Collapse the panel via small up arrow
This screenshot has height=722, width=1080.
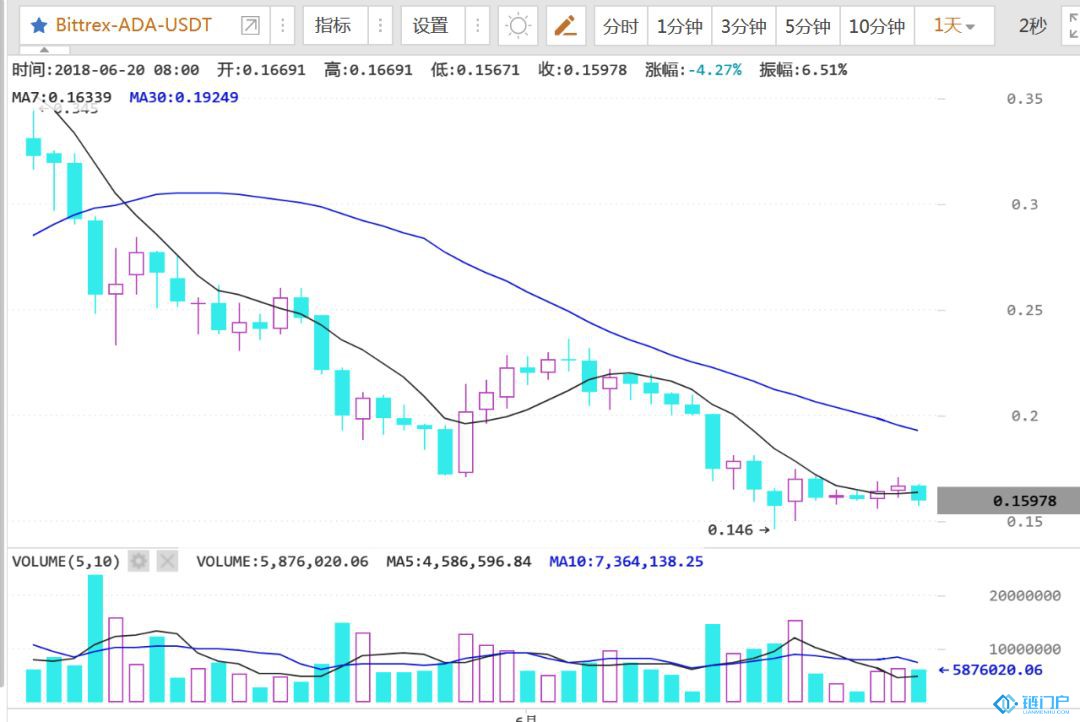(x=44, y=50)
